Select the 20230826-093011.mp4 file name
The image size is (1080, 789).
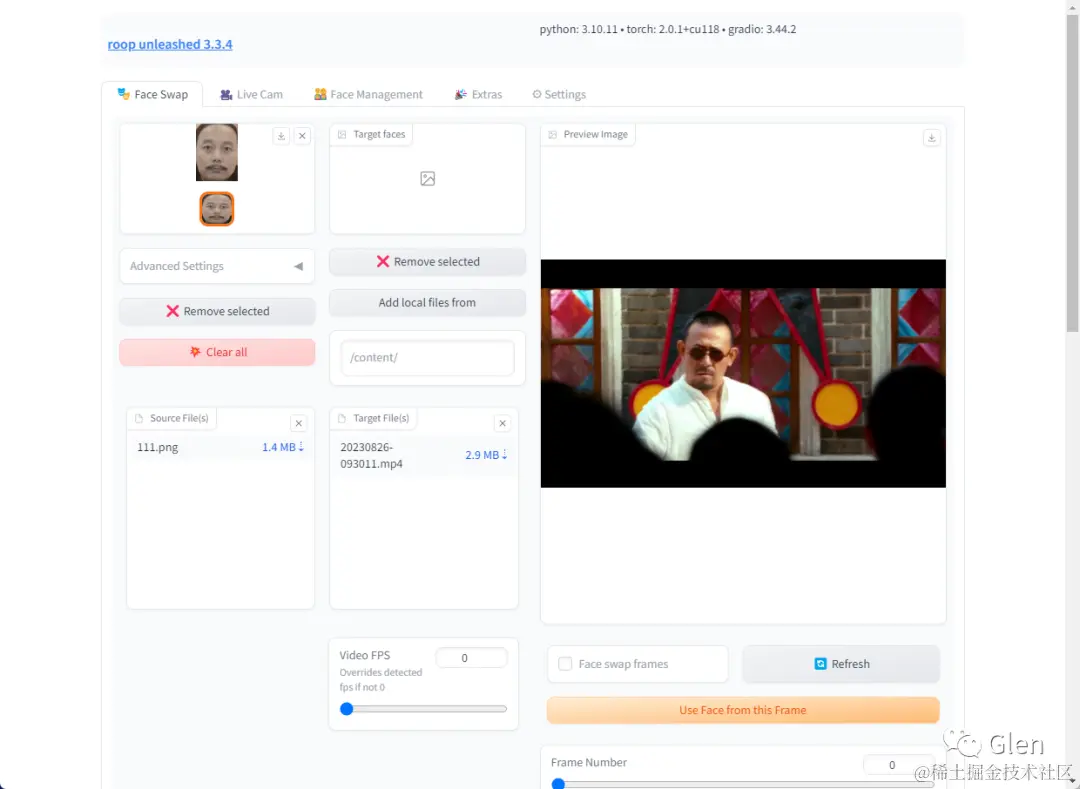372,455
